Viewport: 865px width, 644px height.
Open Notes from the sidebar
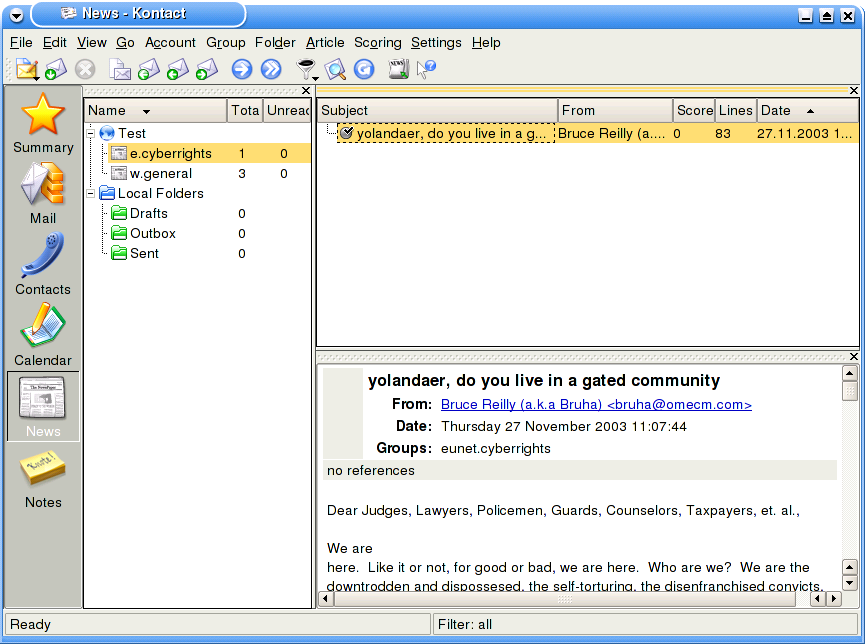tap(43, 478)
